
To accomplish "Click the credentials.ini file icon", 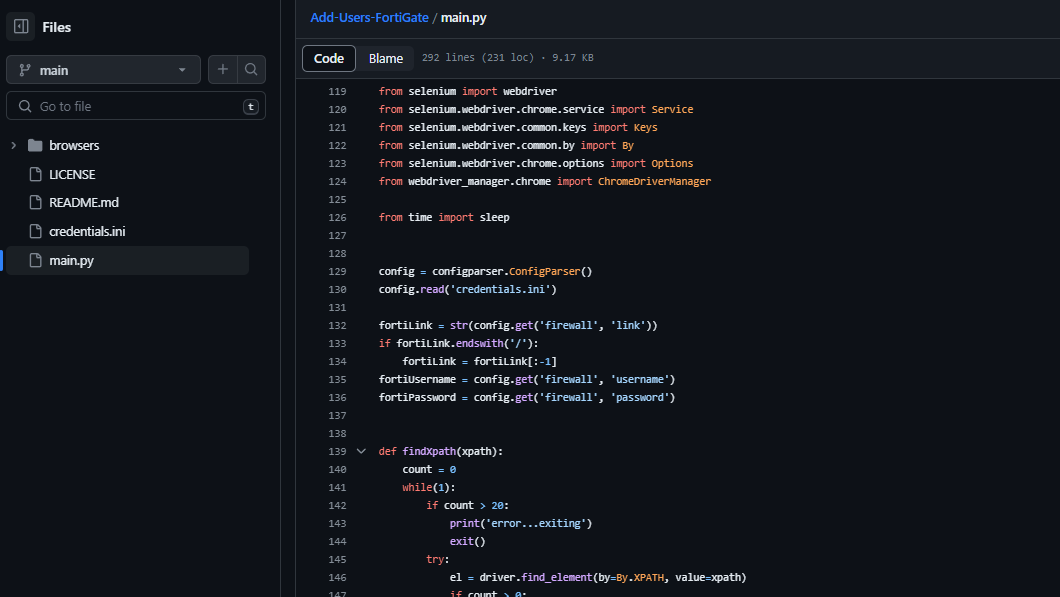I will click(x=35, y=231).
